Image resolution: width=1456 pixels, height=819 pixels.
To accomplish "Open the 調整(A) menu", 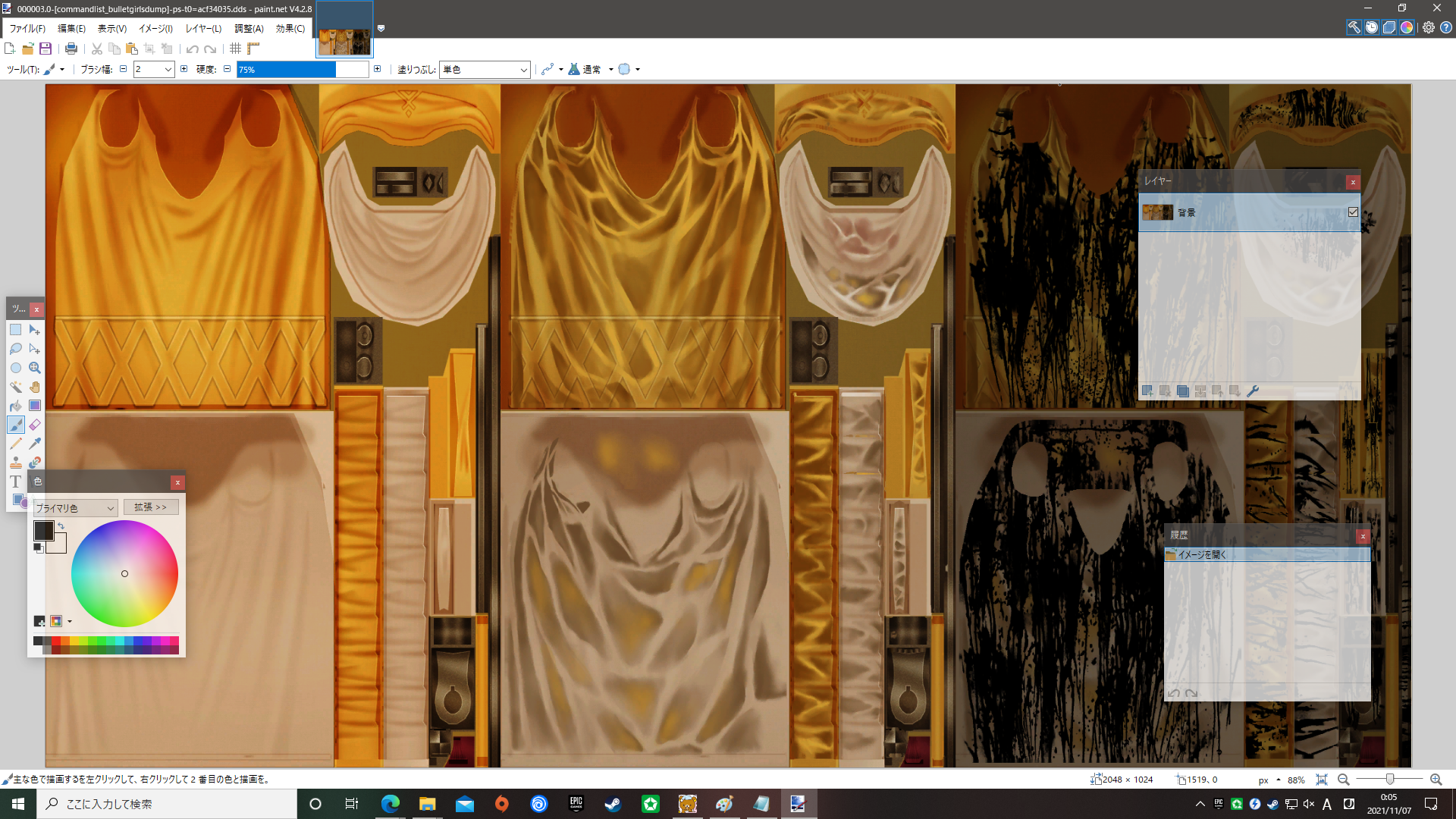I will (249, 29).
